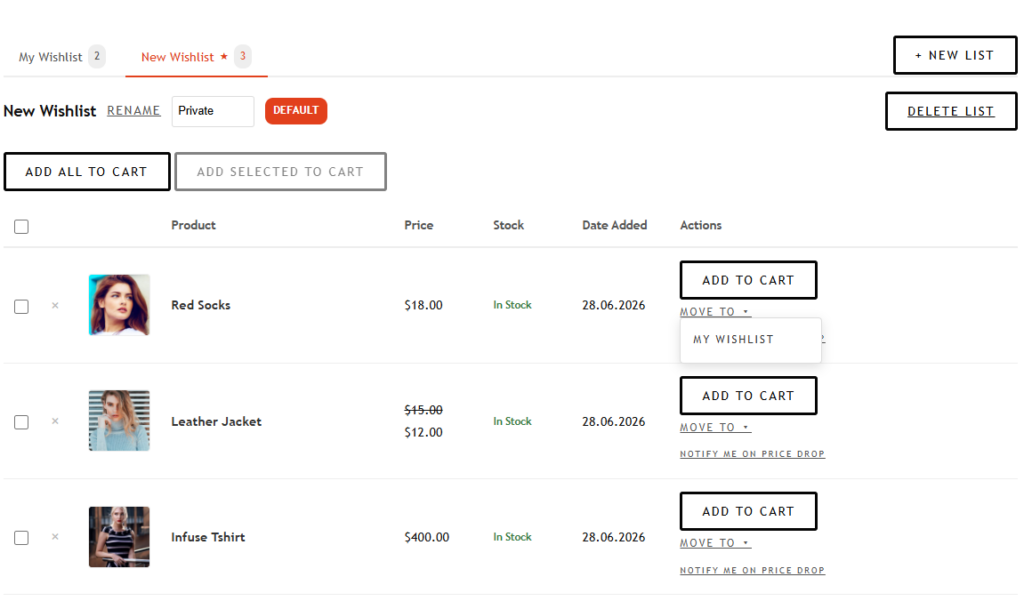The height and width of the screenshot is (609, 1024).
Task: Add Infuse Tshirt to cart
Action: (x=748, y=511)
